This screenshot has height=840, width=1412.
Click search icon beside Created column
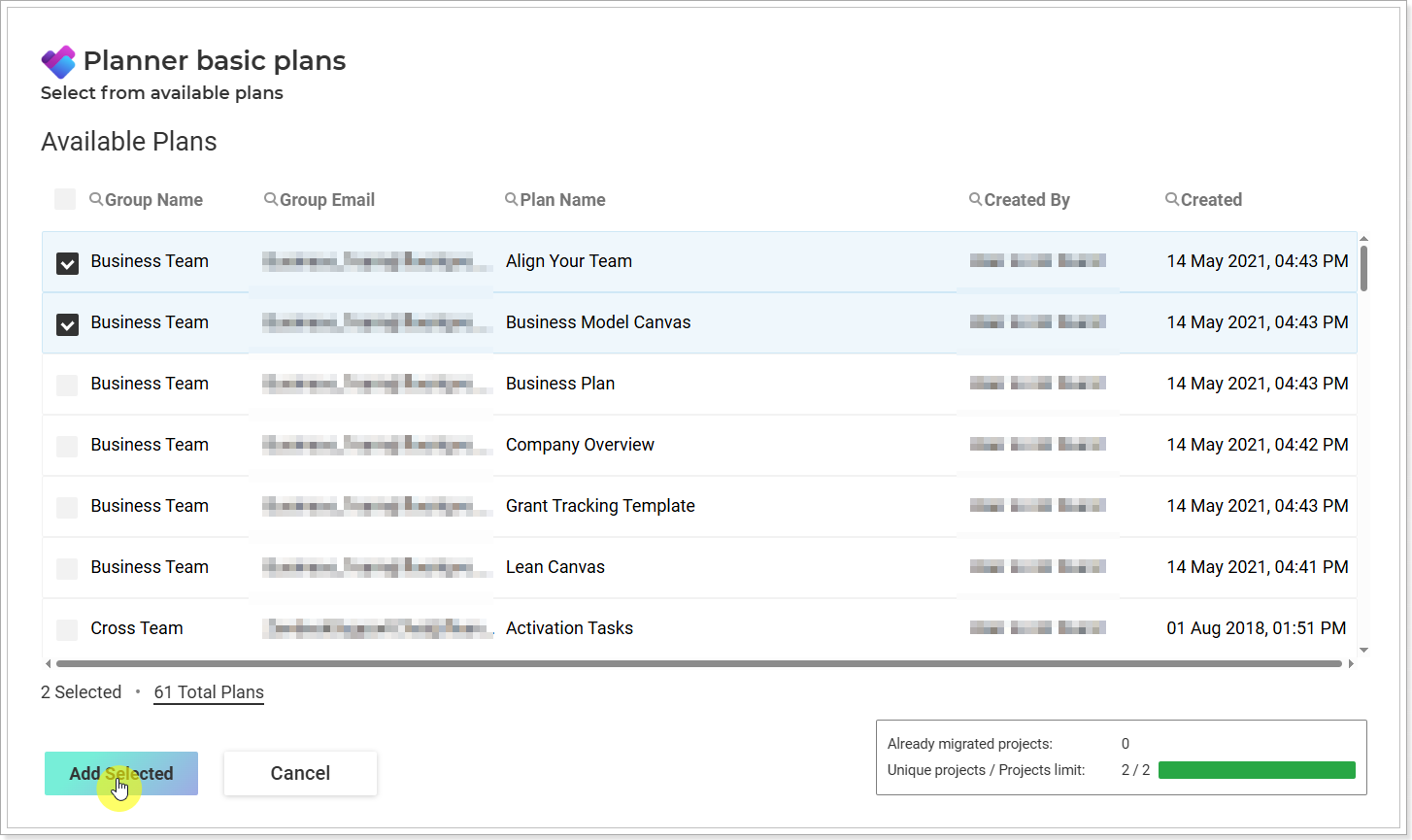coord(1172,199)
